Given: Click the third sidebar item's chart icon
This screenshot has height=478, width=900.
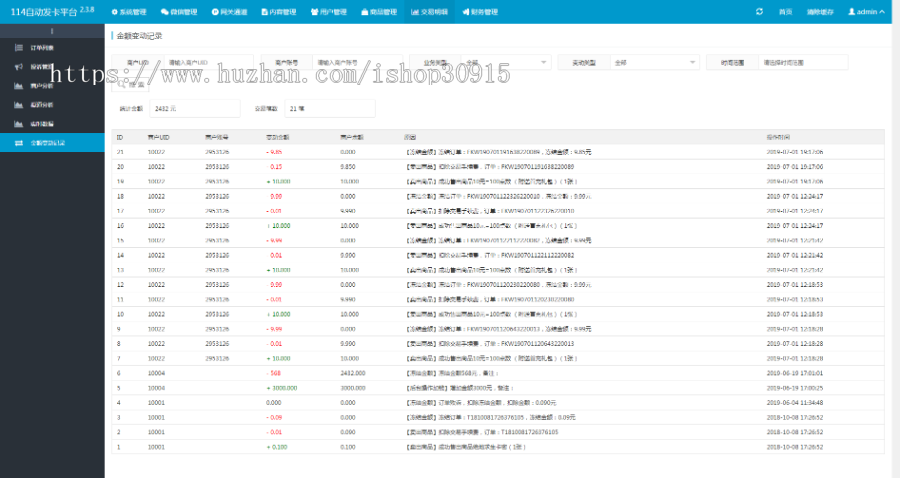Looking at the screenshot, I should (19, 85).
